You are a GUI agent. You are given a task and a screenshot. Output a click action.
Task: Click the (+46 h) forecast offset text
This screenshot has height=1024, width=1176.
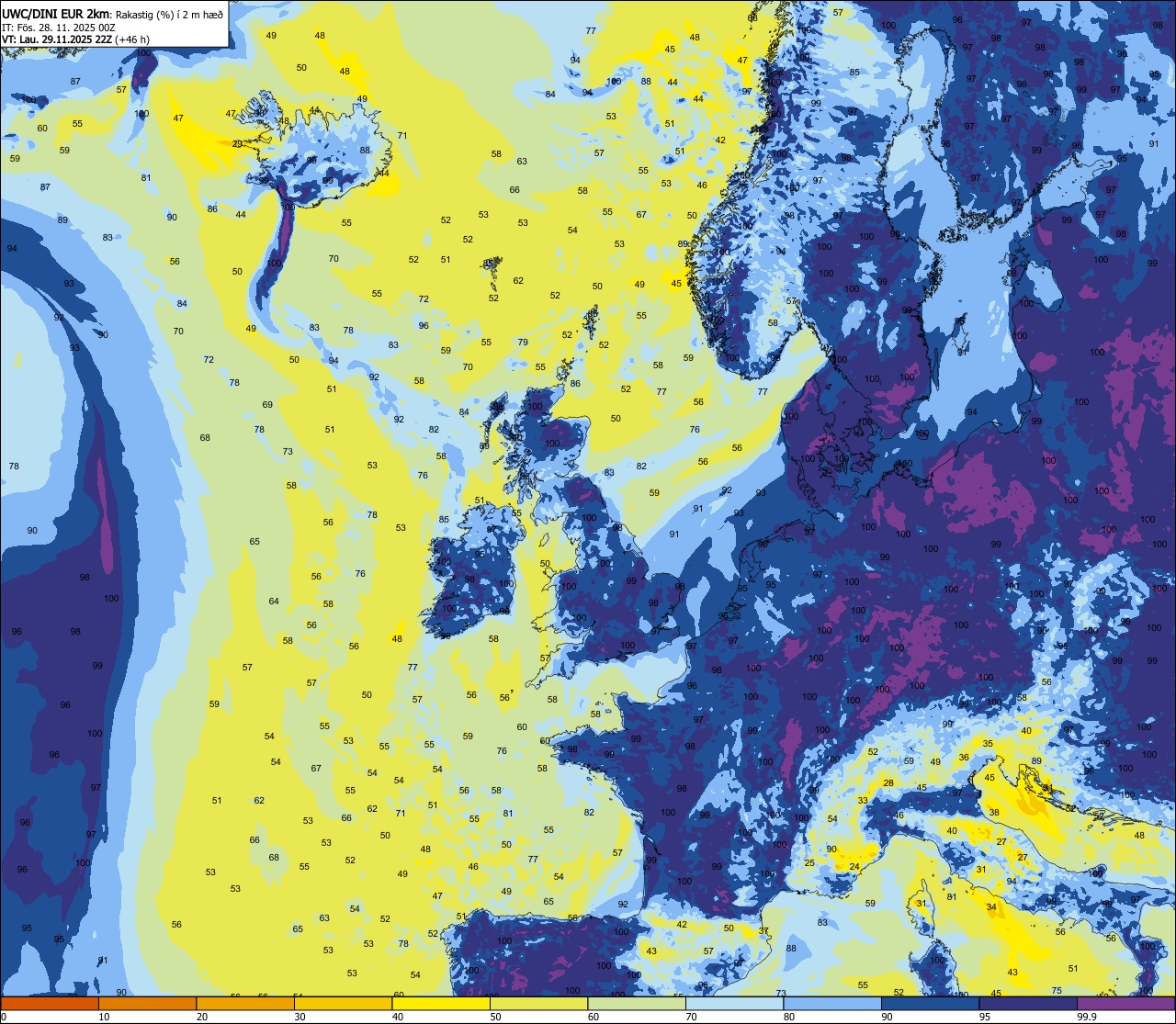coord(132,39)
